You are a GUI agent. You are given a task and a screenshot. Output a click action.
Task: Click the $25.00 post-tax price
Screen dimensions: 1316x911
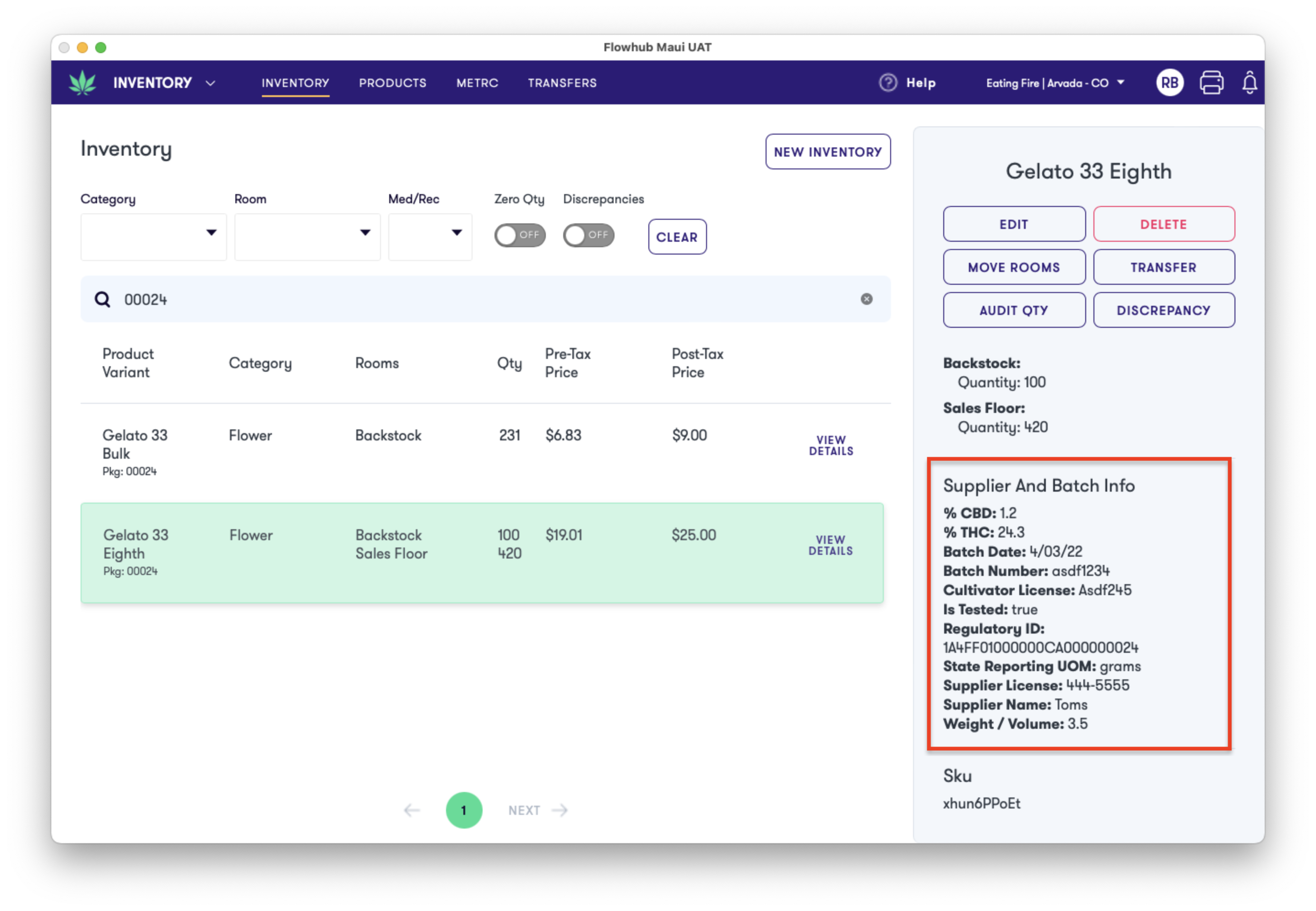pos(694,536)
